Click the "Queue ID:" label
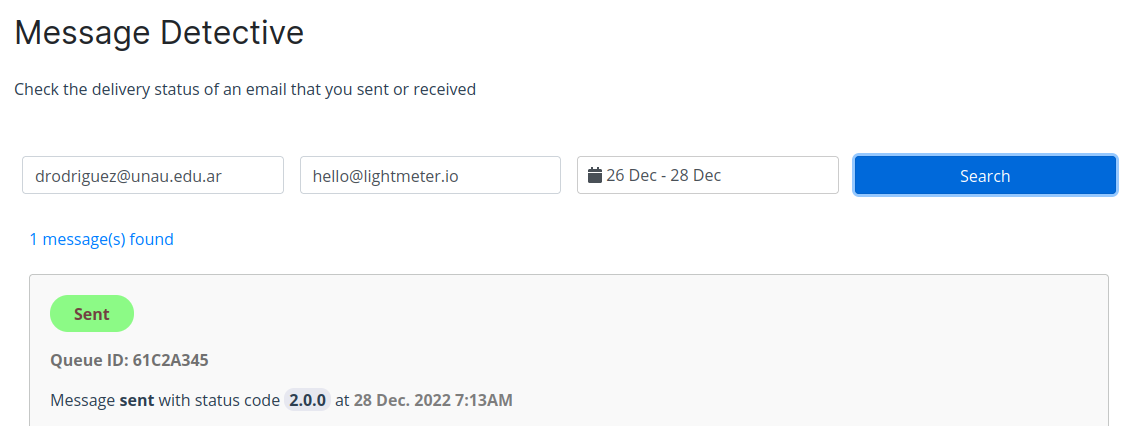The image size is (1134, 426). point(89,360)
